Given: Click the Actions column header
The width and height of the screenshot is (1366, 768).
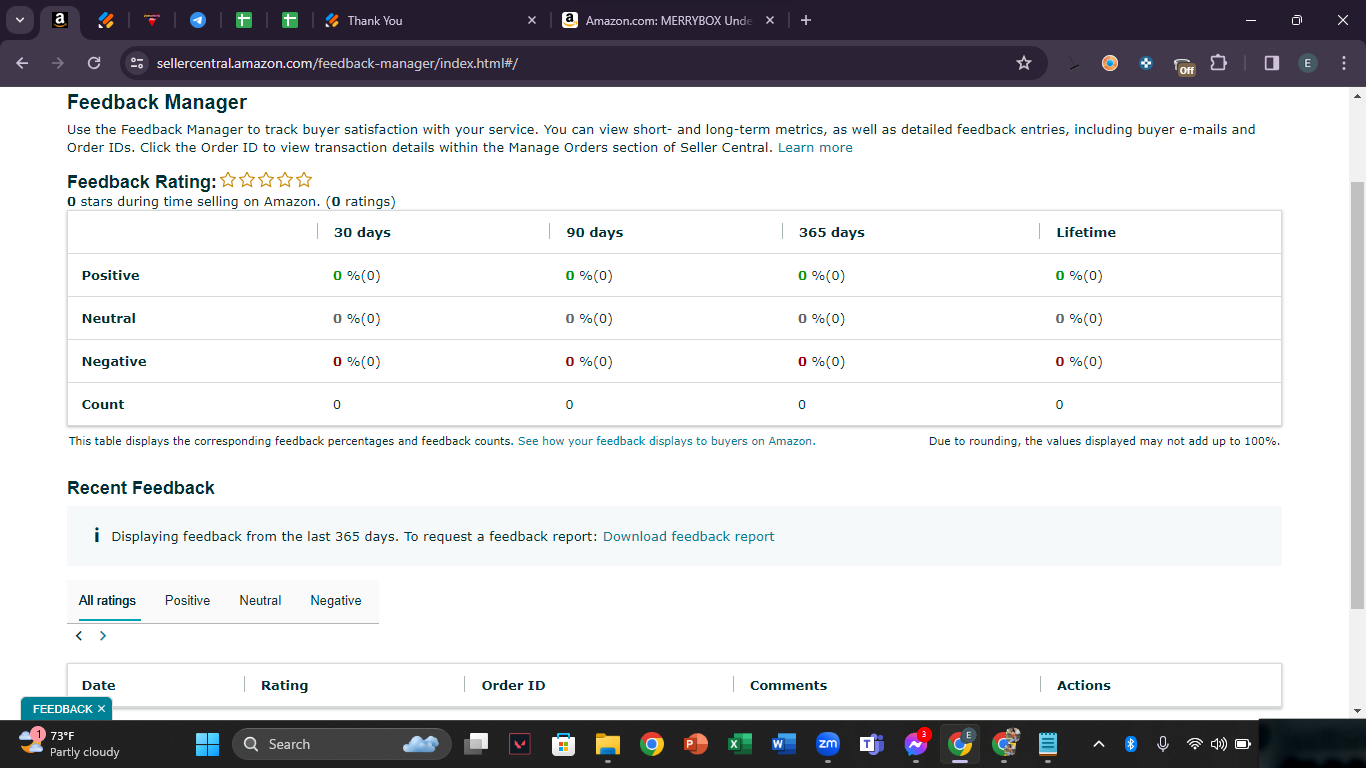Looking at the screenshot, I should tap(1084, 685).
